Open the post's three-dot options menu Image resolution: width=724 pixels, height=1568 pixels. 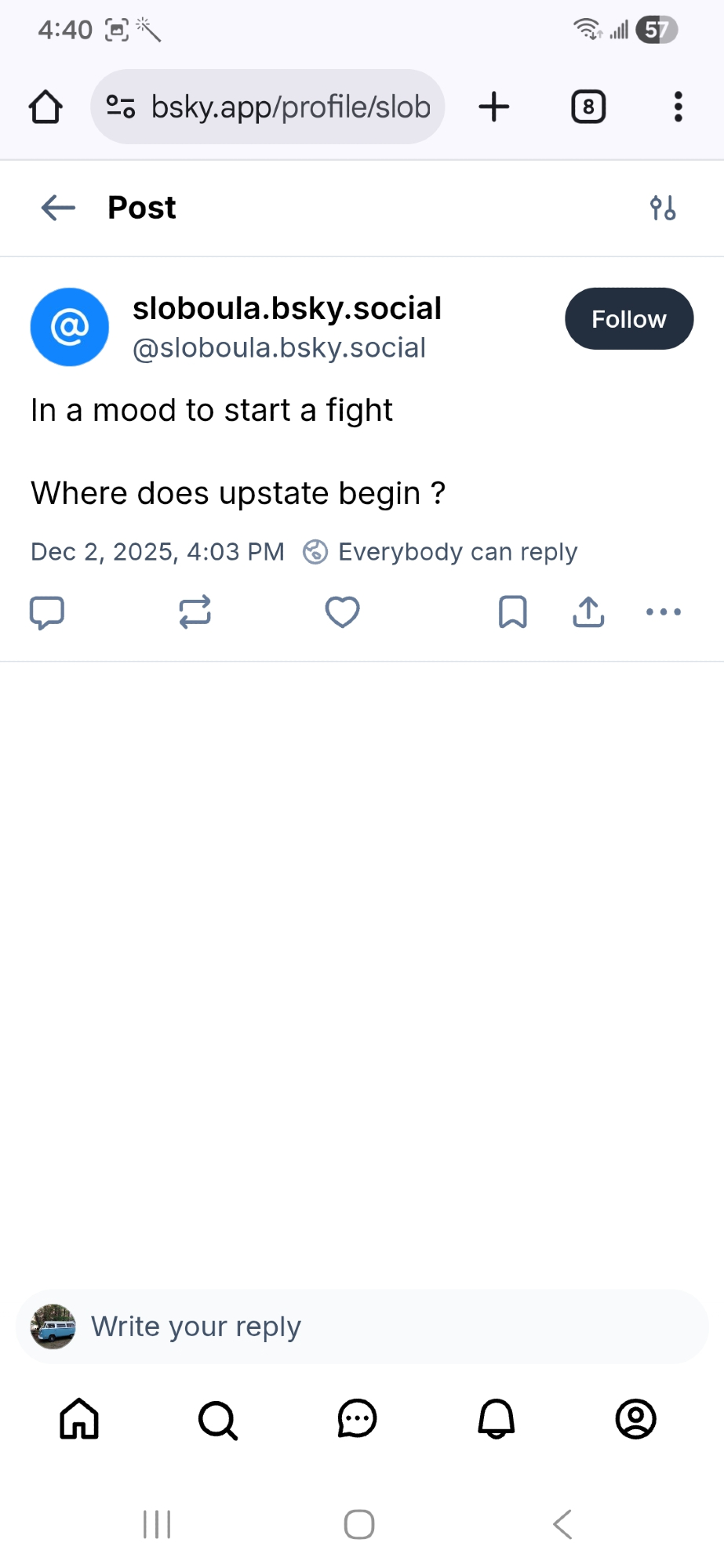pyautogui.click(x=664, y=612)
